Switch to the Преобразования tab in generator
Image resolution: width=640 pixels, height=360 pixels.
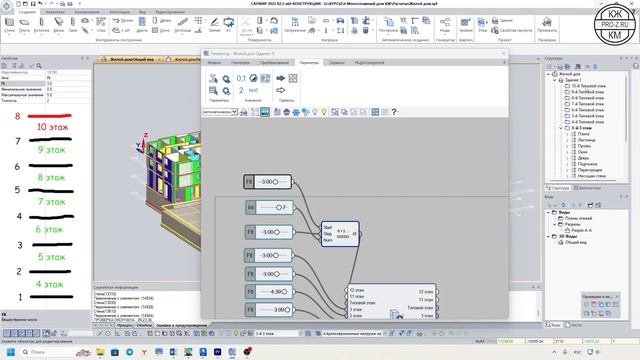click(275, 62)
